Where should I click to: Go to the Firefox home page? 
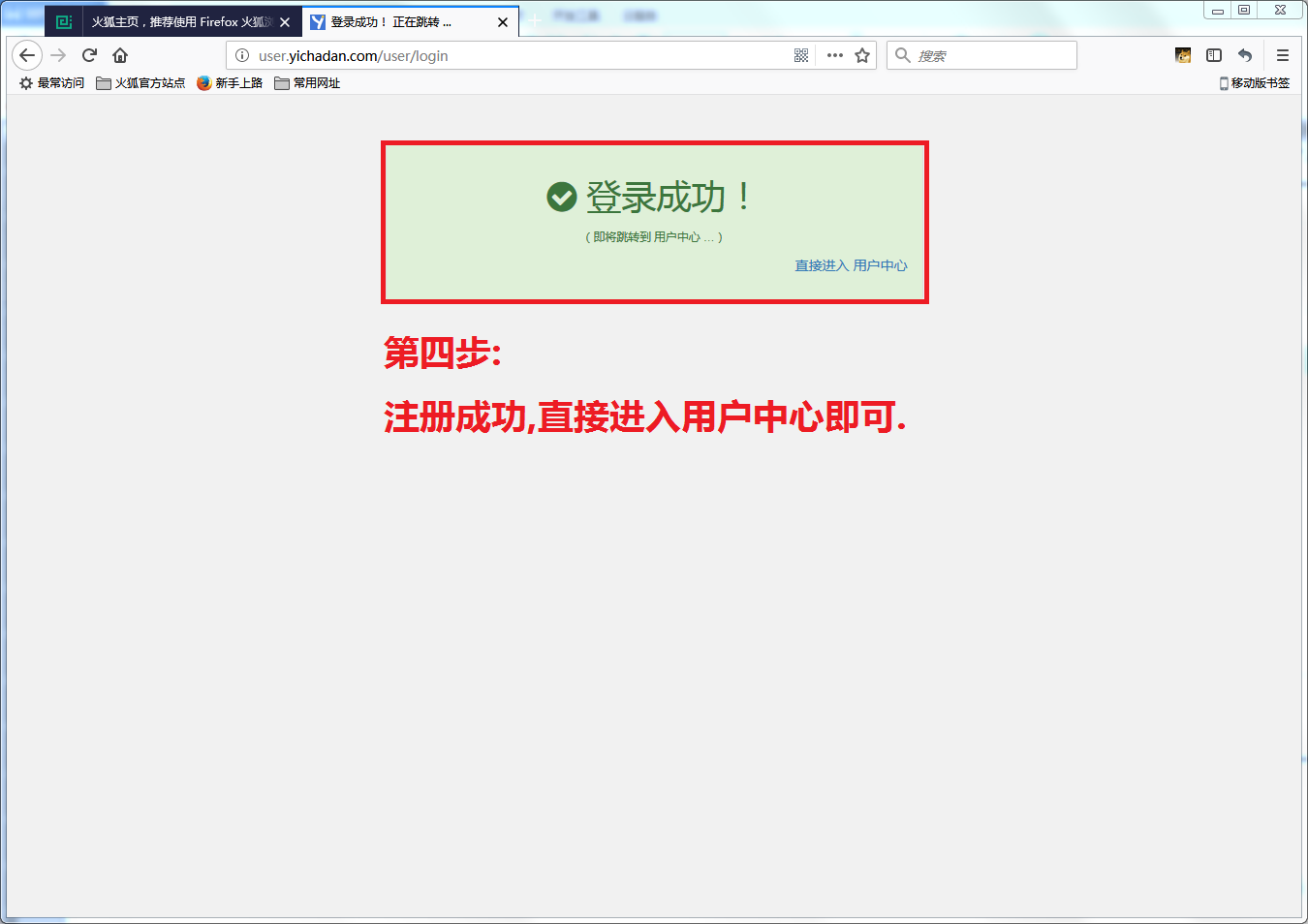coord(120,55)
